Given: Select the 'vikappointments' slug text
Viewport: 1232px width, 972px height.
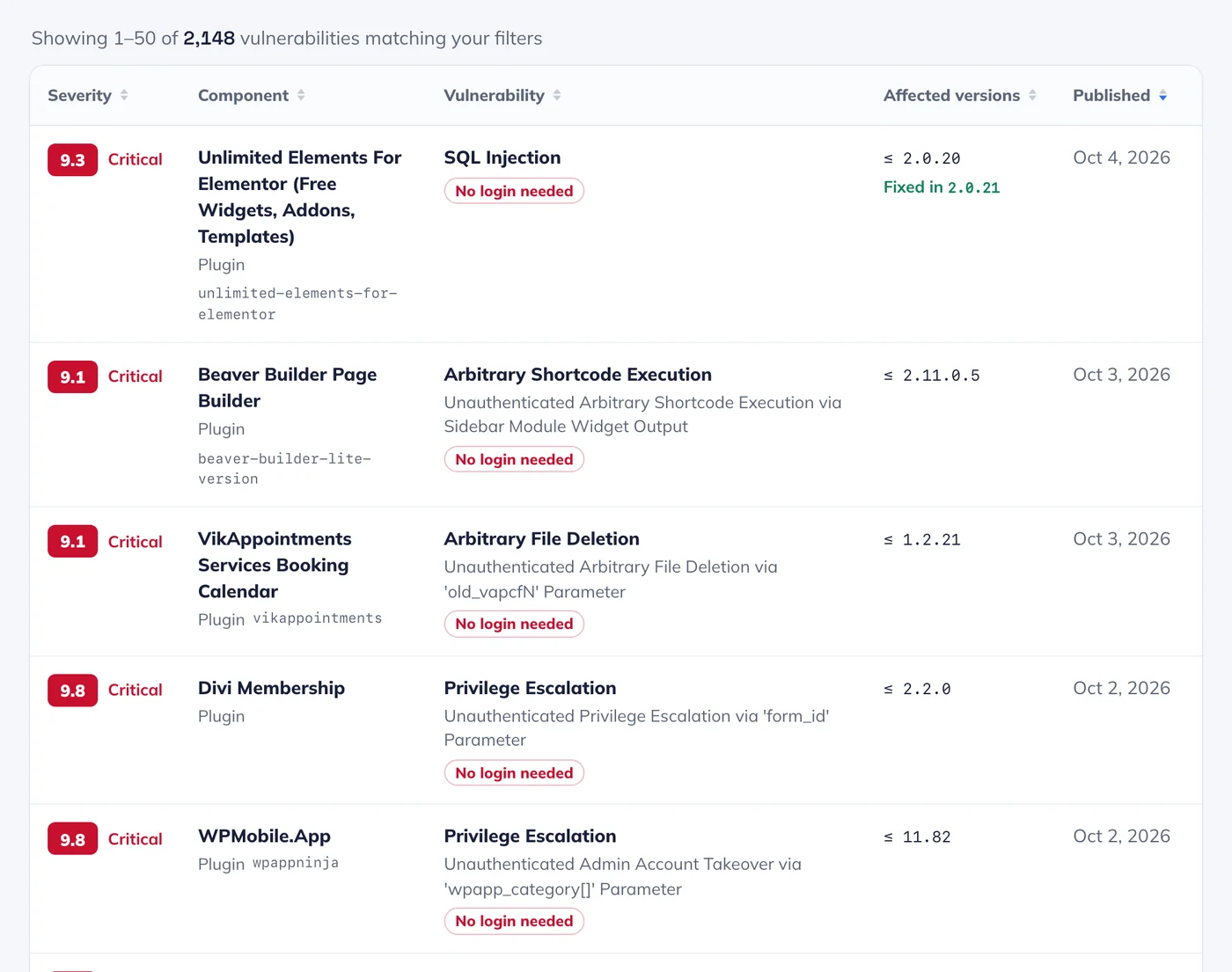Looking at the screenshot, I should [318, 618].
